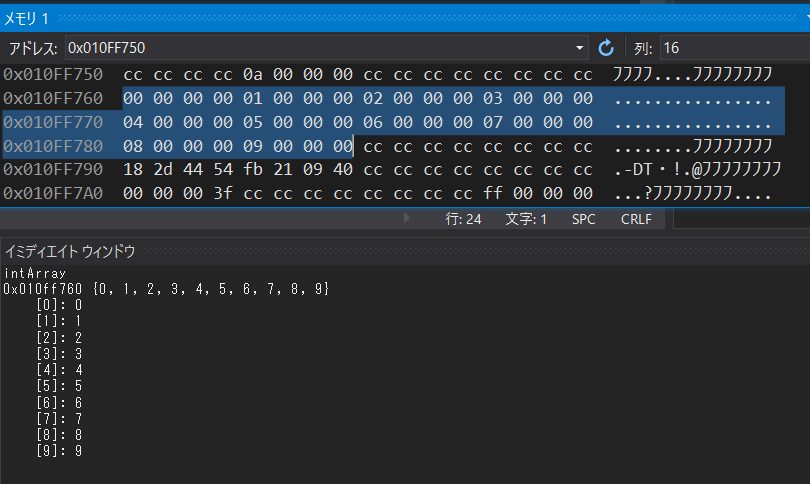Click the 列: label
The width and height of the screenshot is (810, 484).
(643, 49)
